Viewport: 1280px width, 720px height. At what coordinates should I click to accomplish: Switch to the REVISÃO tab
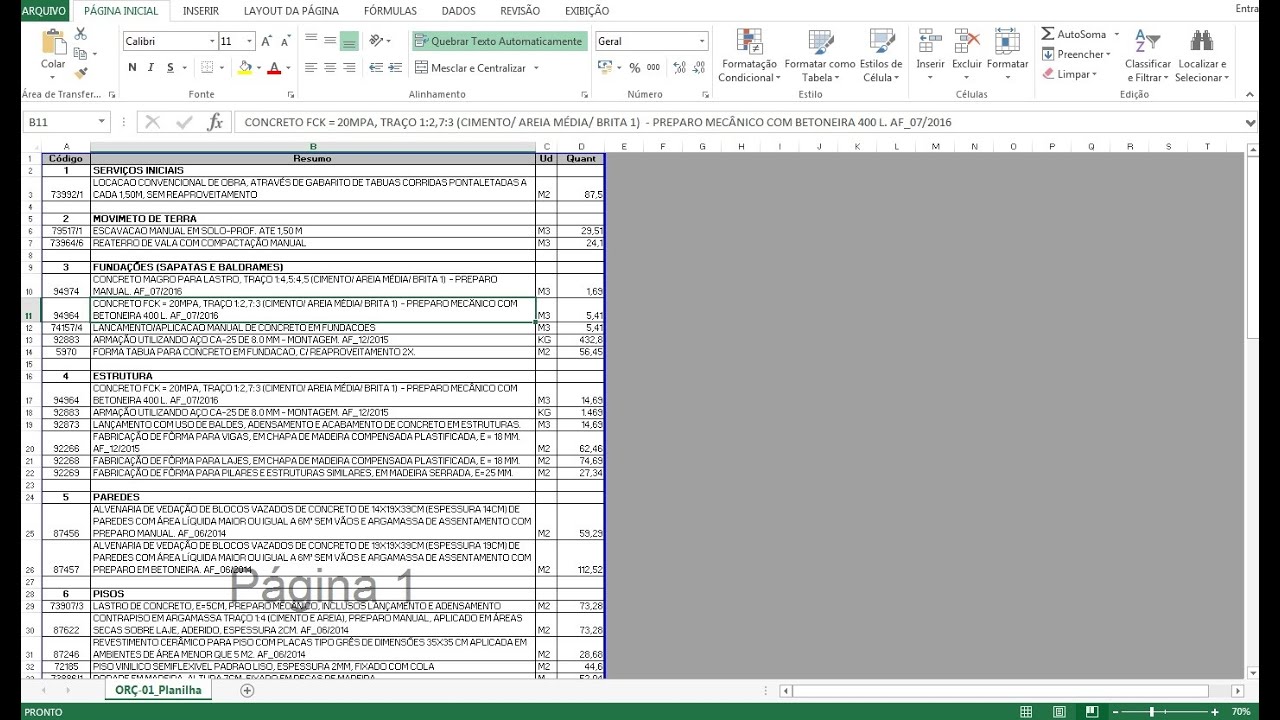click(520, 11)
